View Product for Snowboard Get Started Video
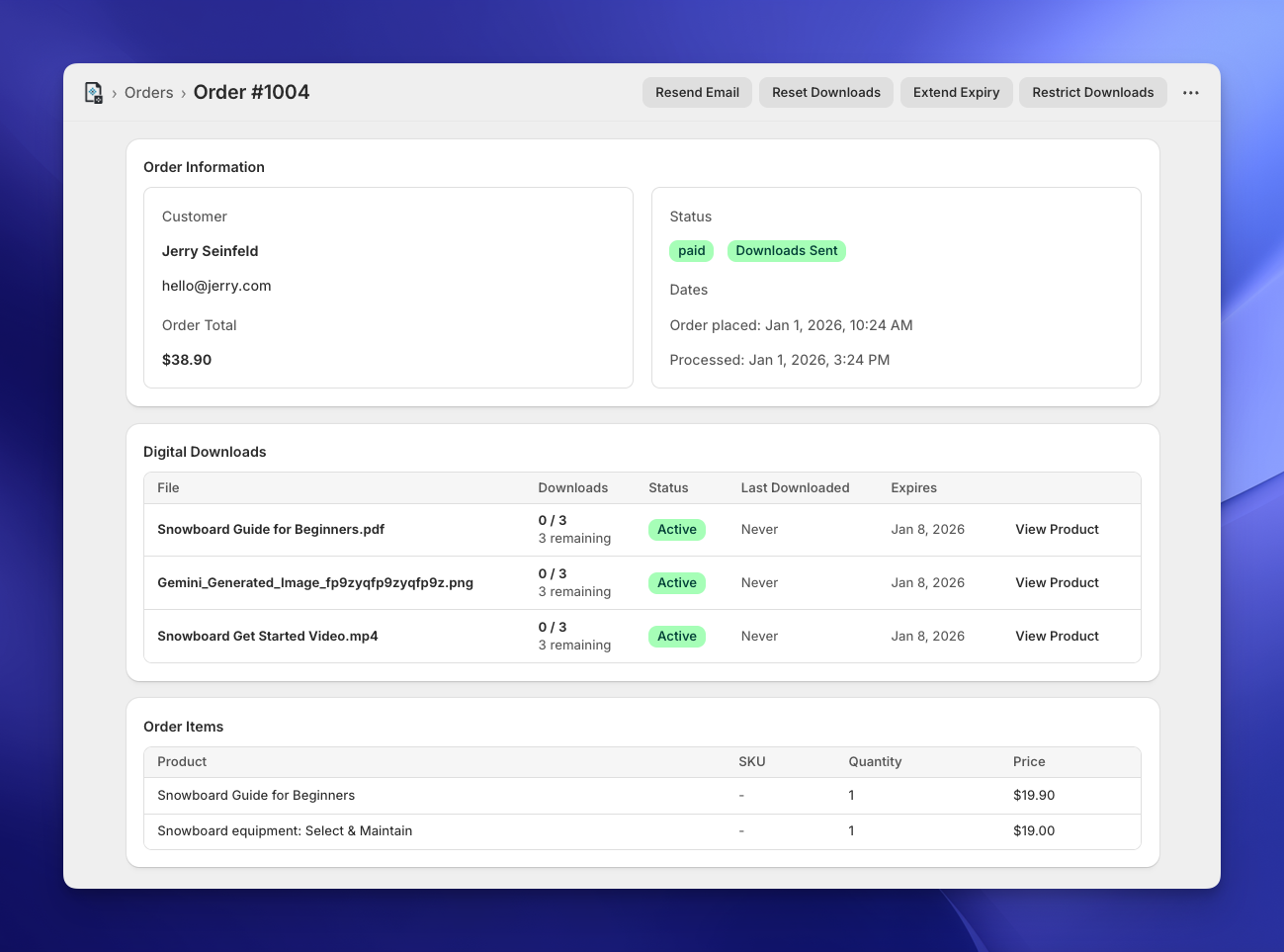The image size is (1284, 952). click(1057, 637)
